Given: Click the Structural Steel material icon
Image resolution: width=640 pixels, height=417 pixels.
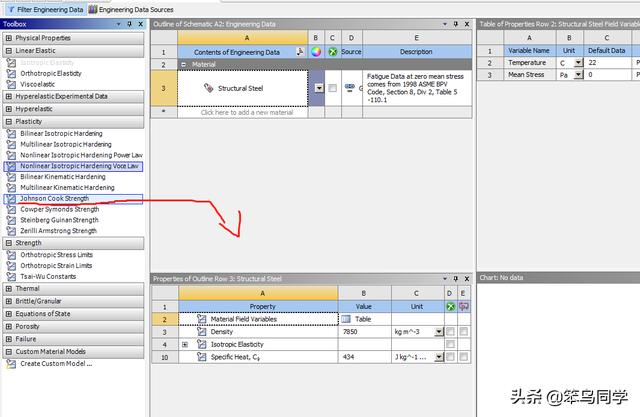Looking at the screenshot, I should [208, 88].
